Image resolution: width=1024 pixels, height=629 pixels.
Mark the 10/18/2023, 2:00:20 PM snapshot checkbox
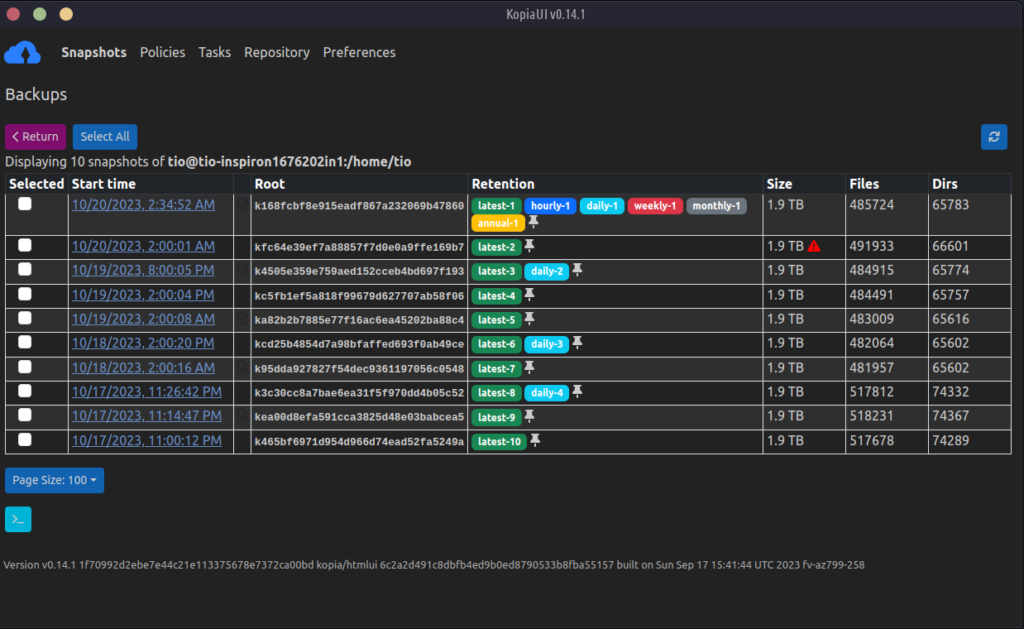pos(25,342)
